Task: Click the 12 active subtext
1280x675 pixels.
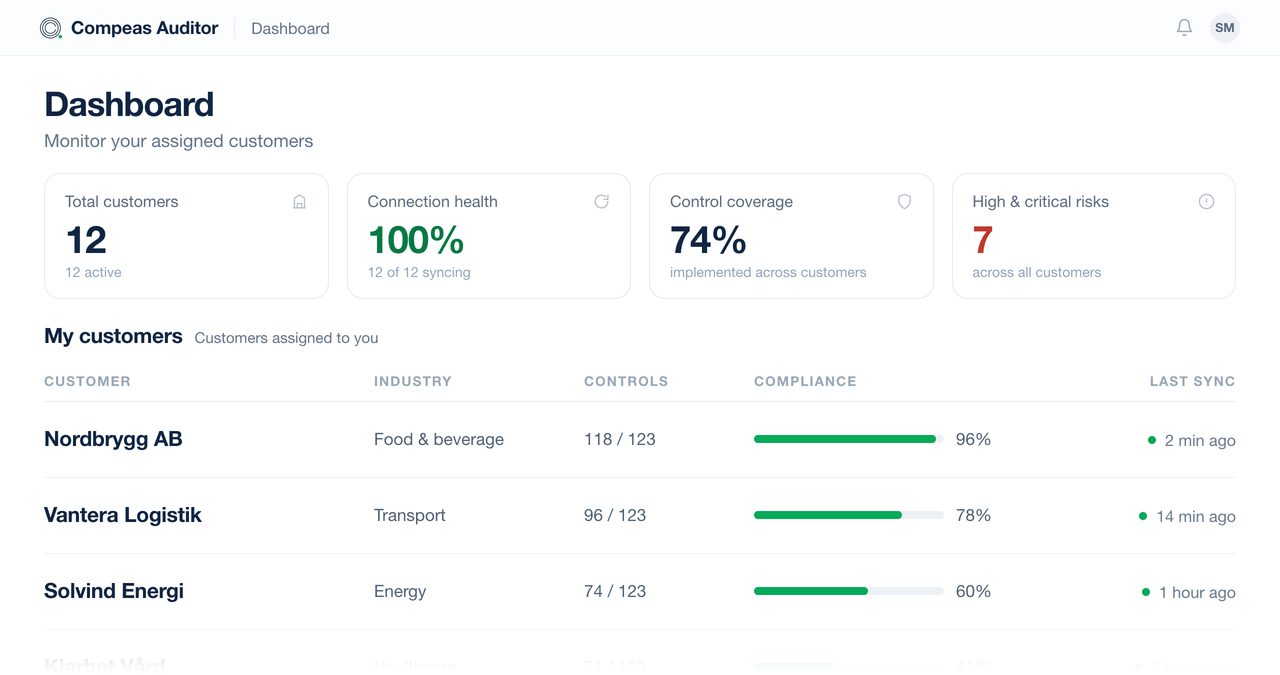Action: click(x=93, y=272)
